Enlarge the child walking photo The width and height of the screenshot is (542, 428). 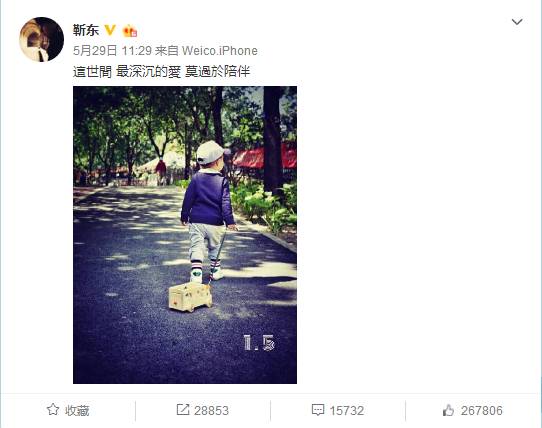[x=185, y=235]
